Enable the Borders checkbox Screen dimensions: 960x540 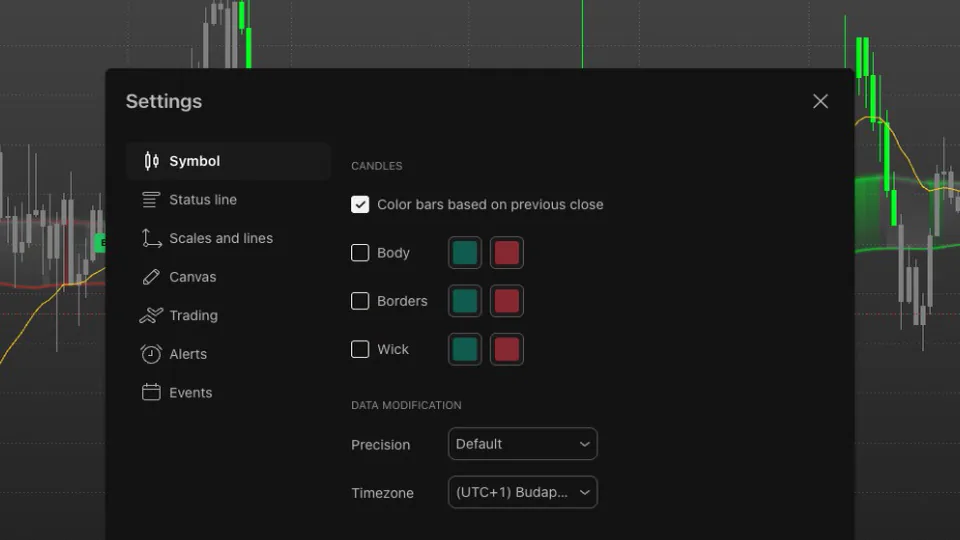(x=360, y=301)
